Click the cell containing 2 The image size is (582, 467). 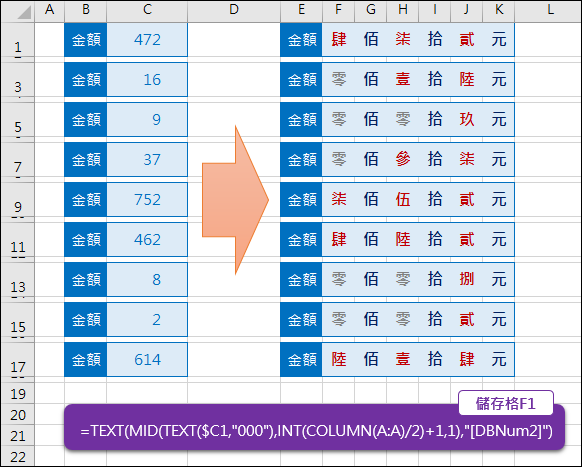(x=147, y=320)
